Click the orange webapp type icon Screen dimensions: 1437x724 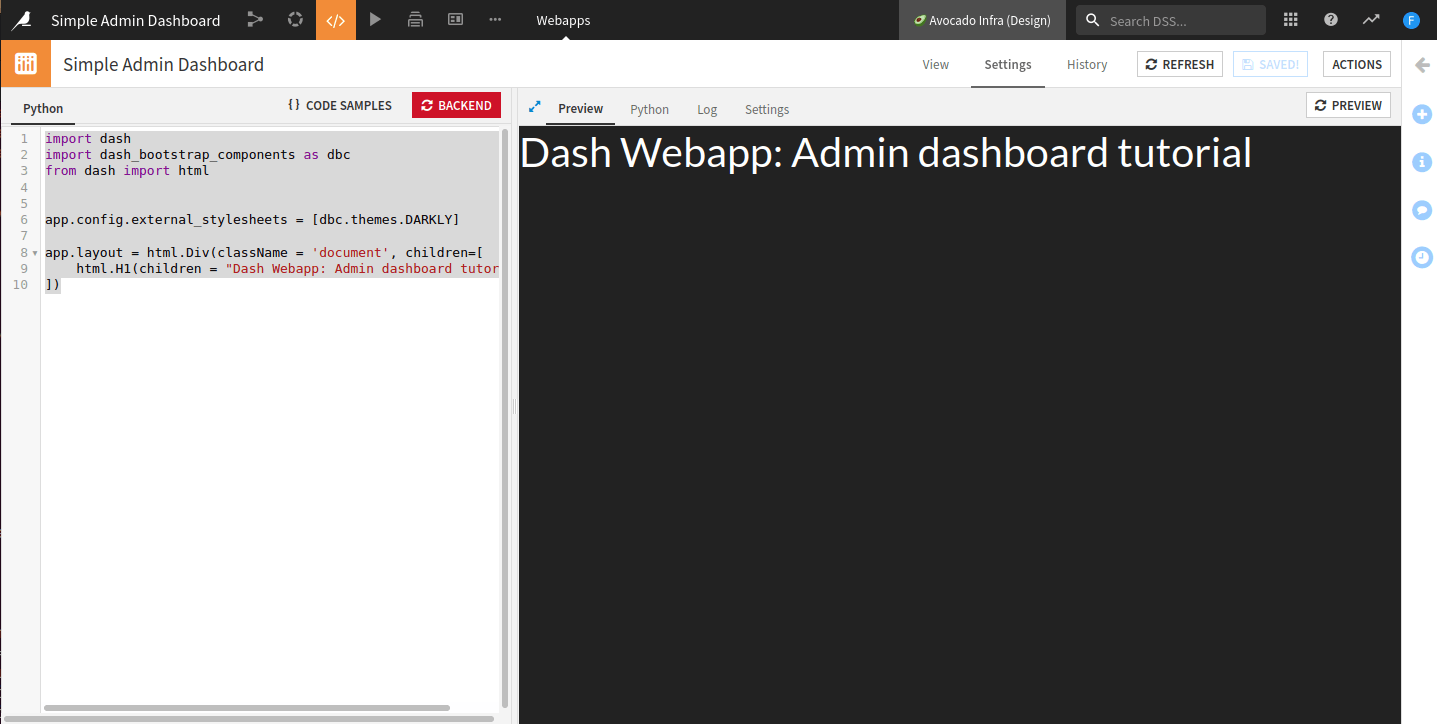[x=26, y=64]
